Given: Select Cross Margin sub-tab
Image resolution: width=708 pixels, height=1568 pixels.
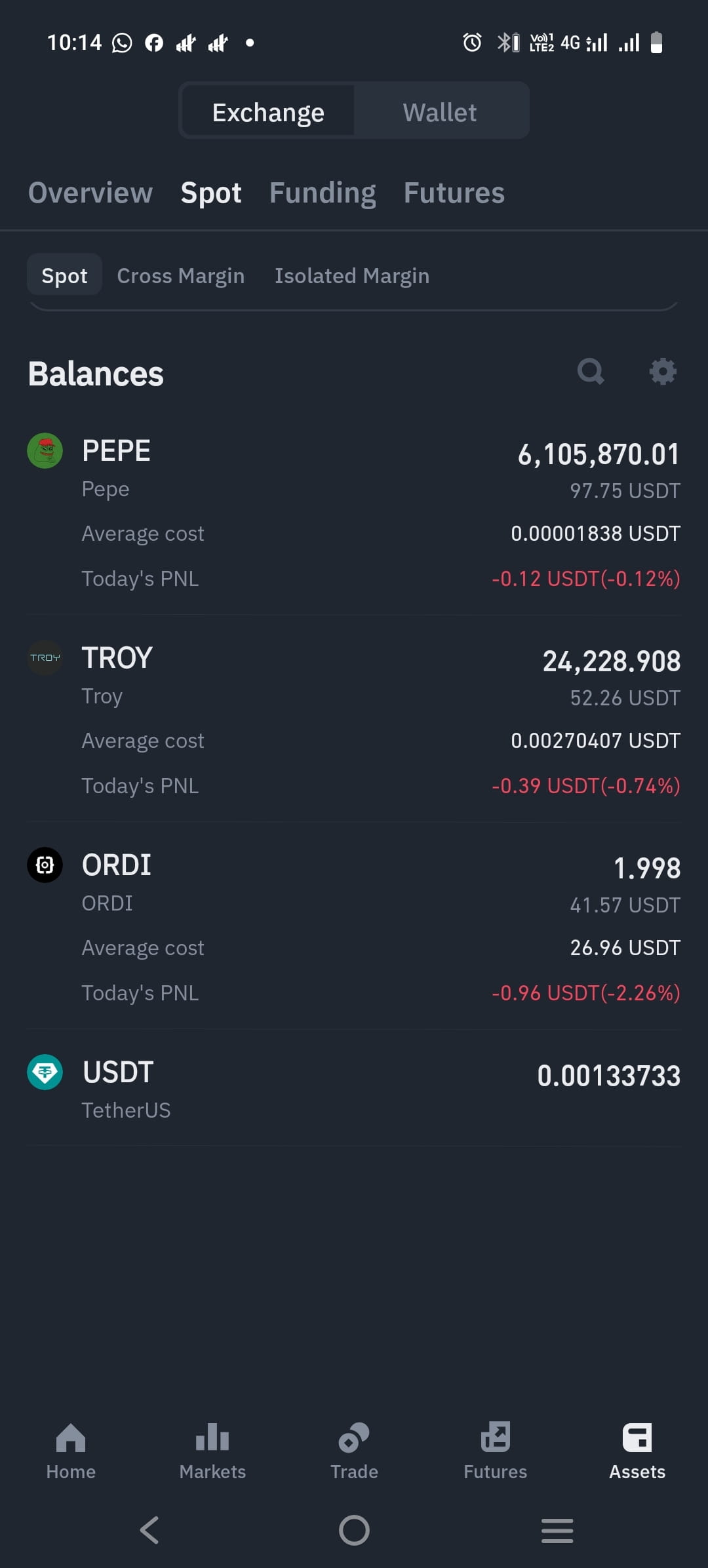Looking at the screenshot, I should tap(181, 275).
